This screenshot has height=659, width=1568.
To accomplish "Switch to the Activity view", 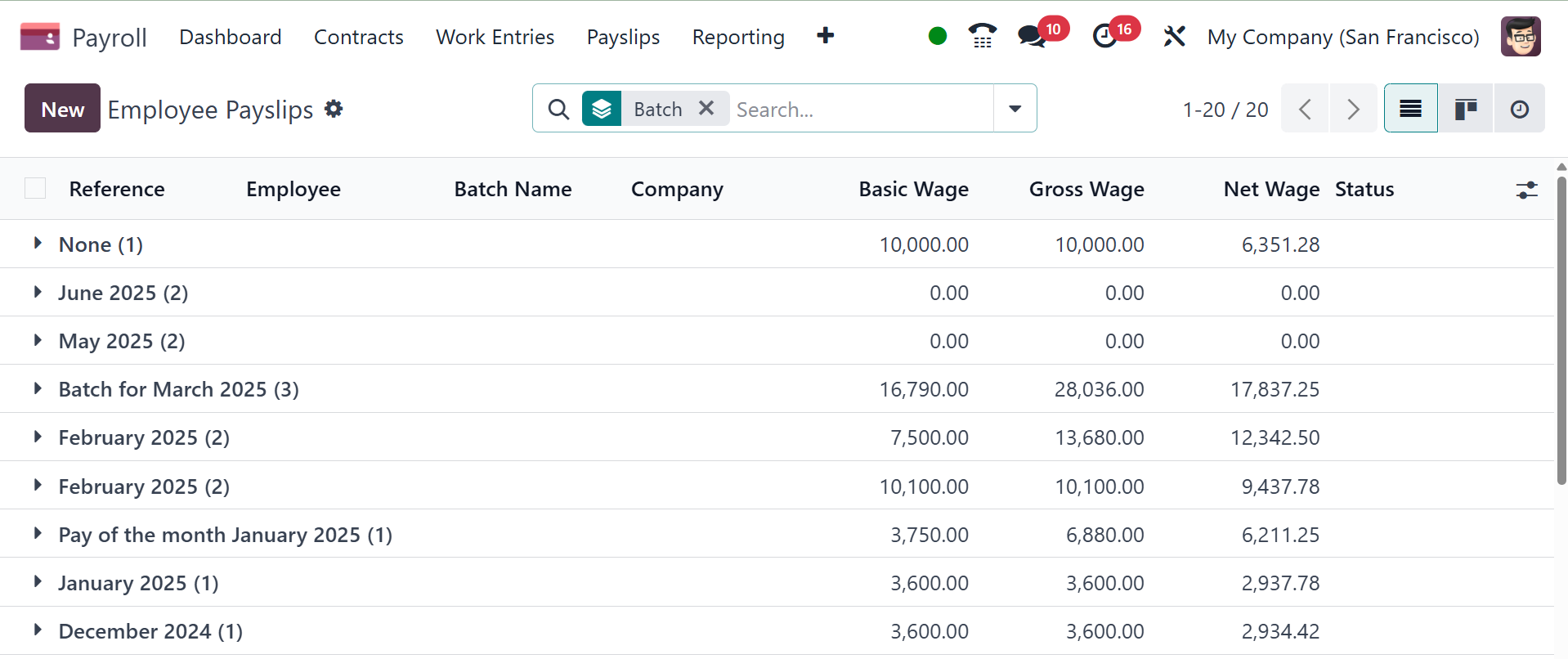I will pyautogui.click(x=1519, y=109).
